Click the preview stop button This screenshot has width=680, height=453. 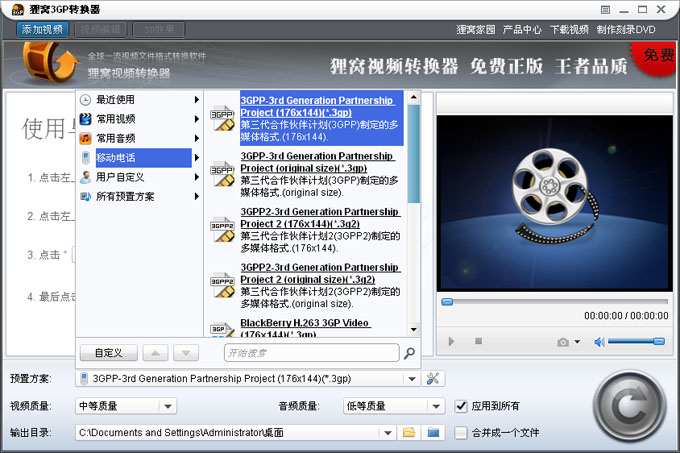point(478,341)
